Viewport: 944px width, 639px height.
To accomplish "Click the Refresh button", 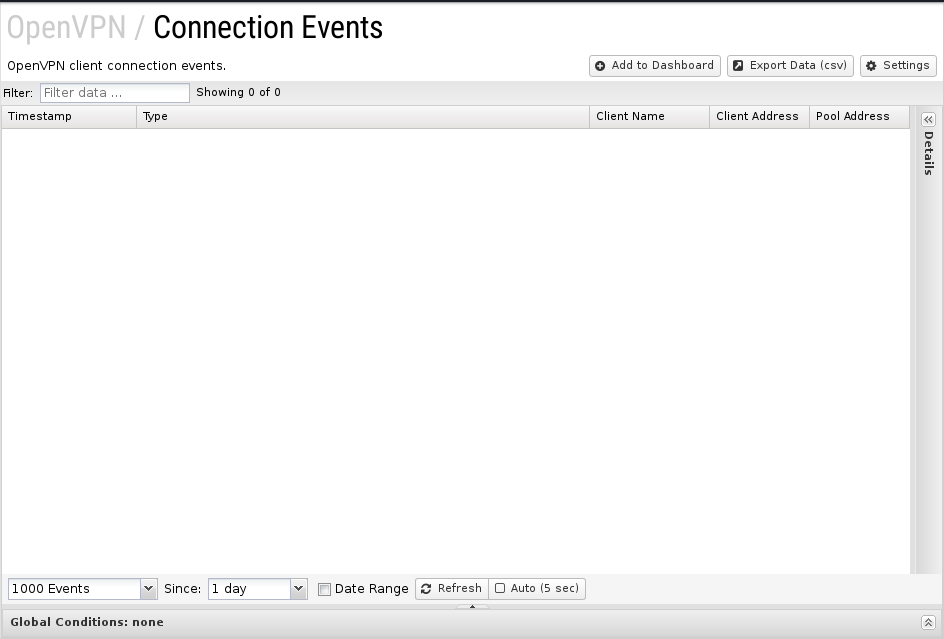I will tap(452, 588).
